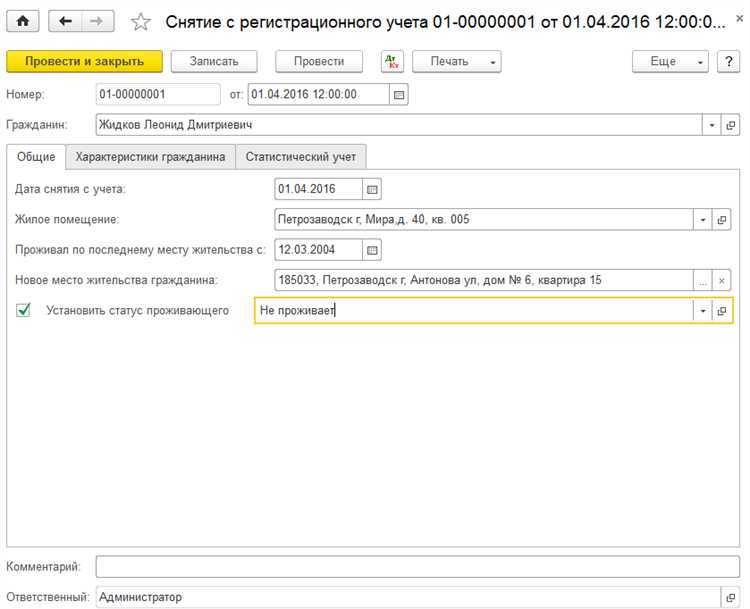This screenshot has height=609, width=750.
Task: Go to the home page icon
Action: 22,22
